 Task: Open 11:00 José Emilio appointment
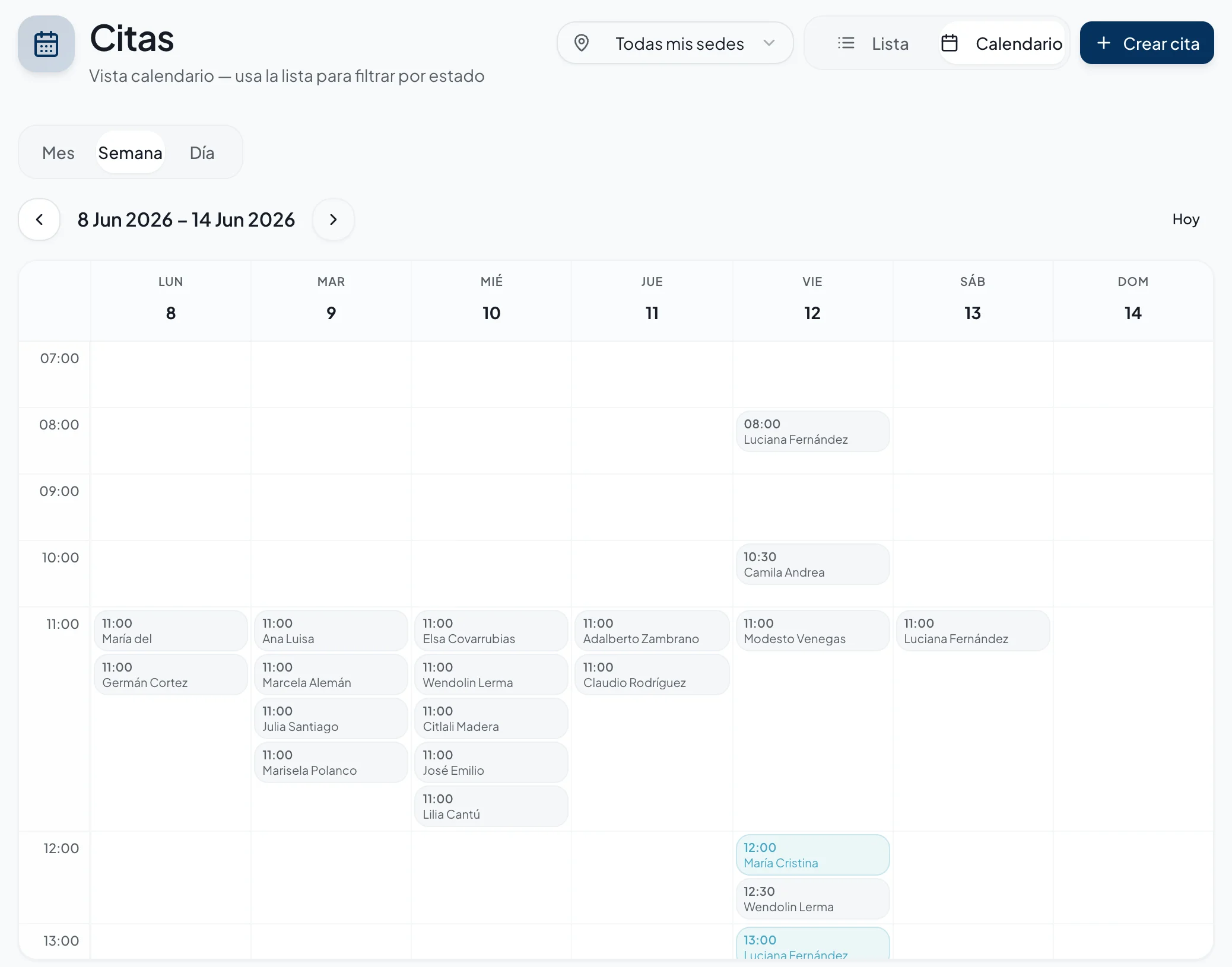tap(491, 763)
